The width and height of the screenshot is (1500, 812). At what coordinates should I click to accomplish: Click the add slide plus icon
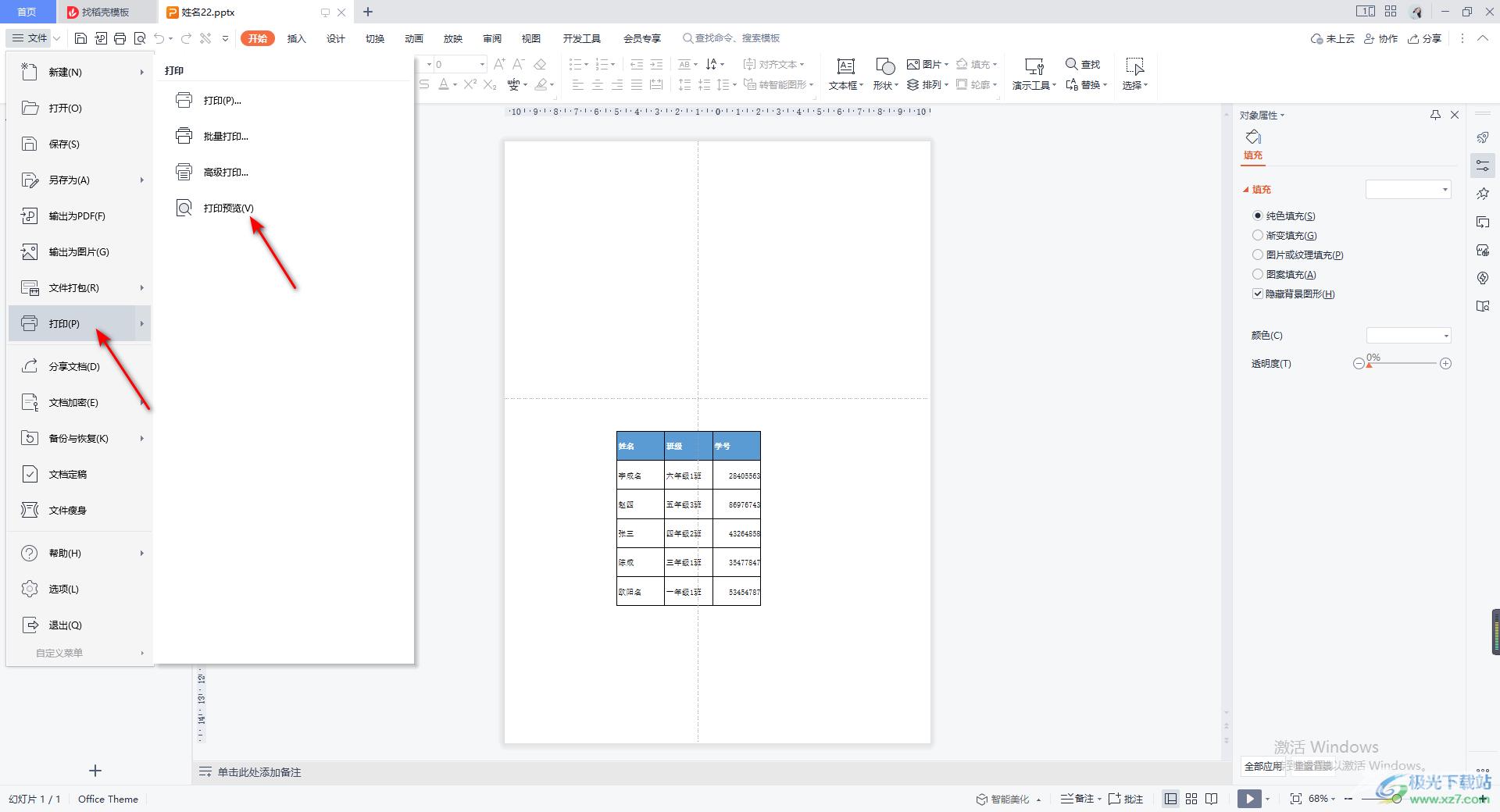[95, 771]
